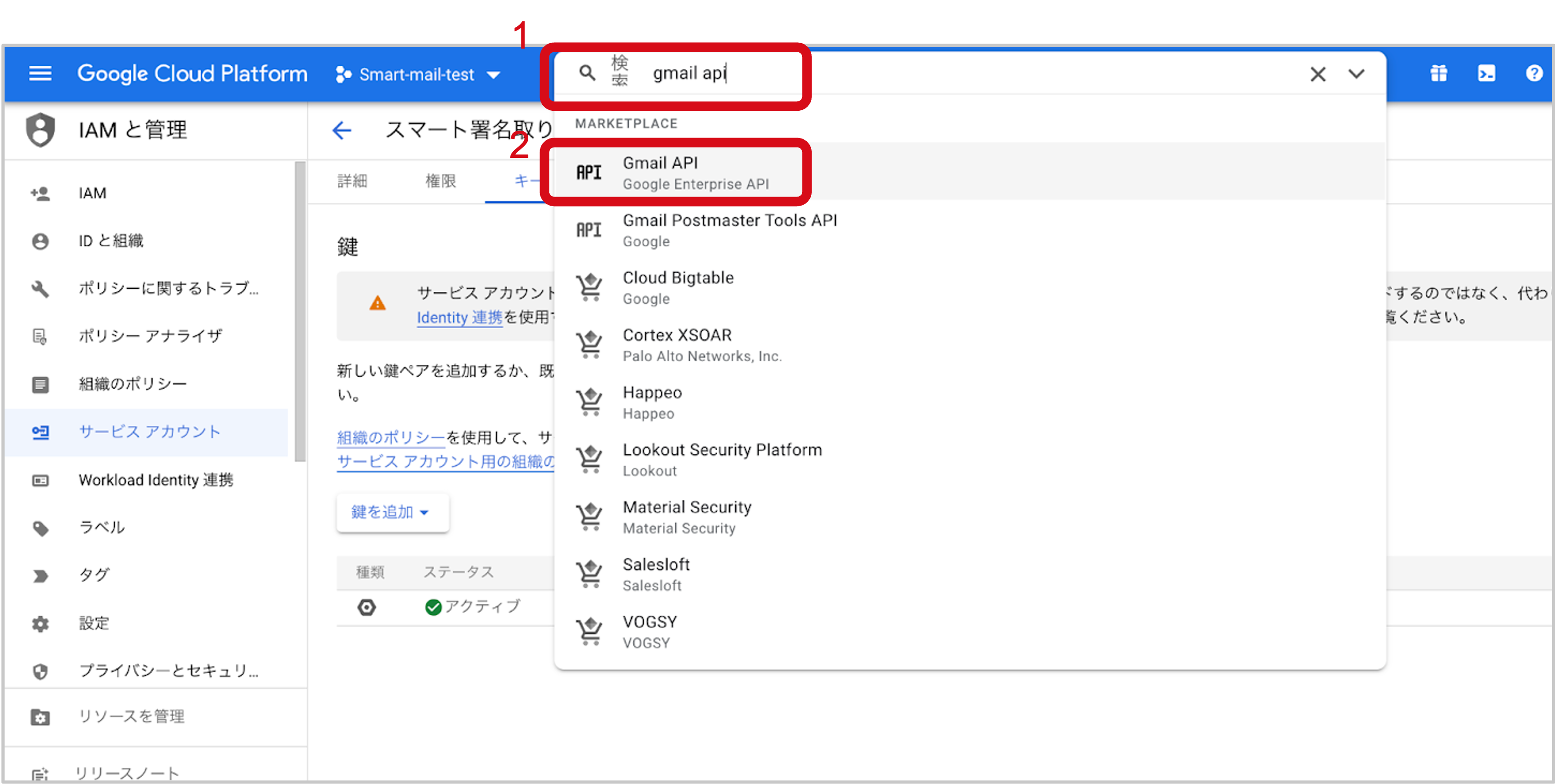Click the orange warning triangle icon
This screenshot has width=1557, height=784.
coord(378,303)
